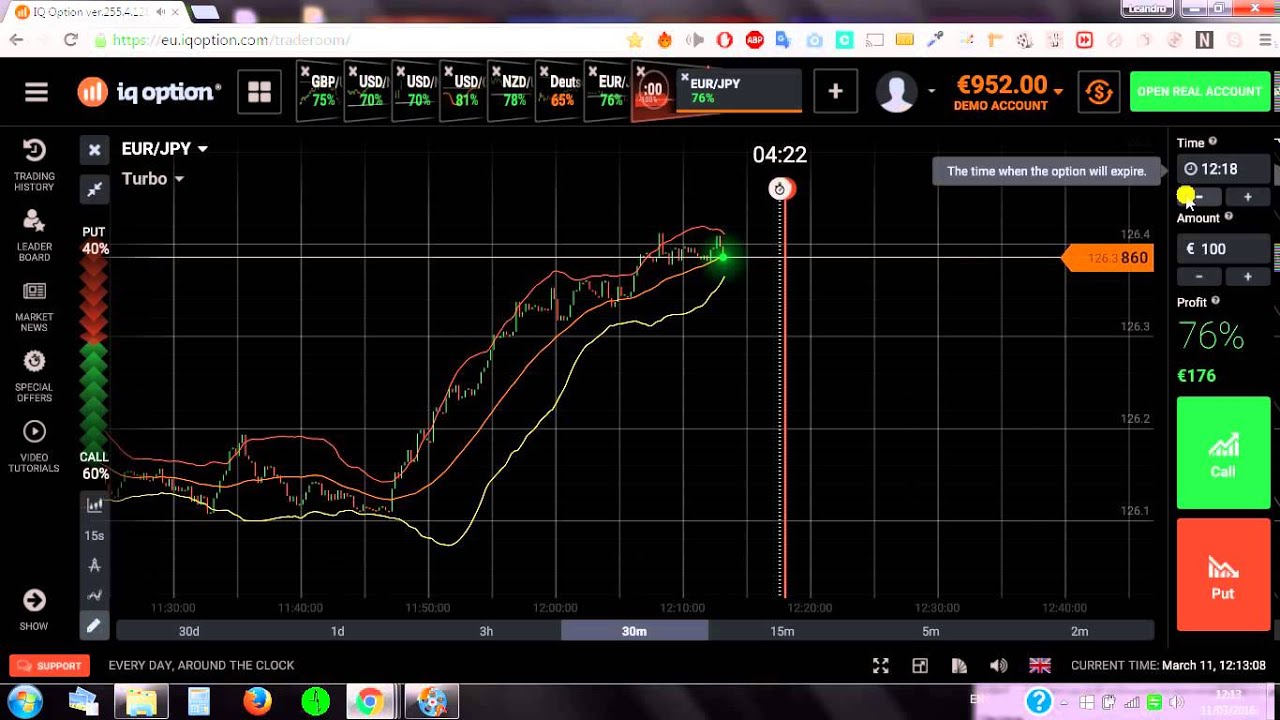Open Chrome from the taskbar
The image size is (1280, 720).
(x=369, y=701)
